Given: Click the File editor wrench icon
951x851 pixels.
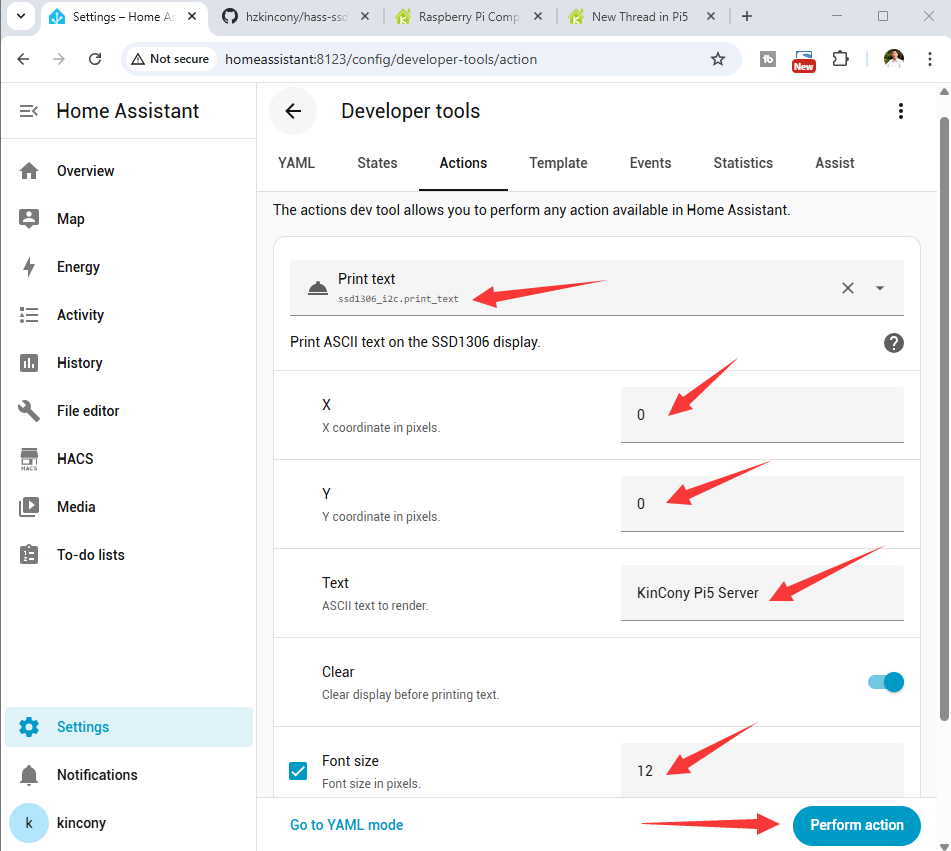Looking at the screenshot, I should point(29,411).
